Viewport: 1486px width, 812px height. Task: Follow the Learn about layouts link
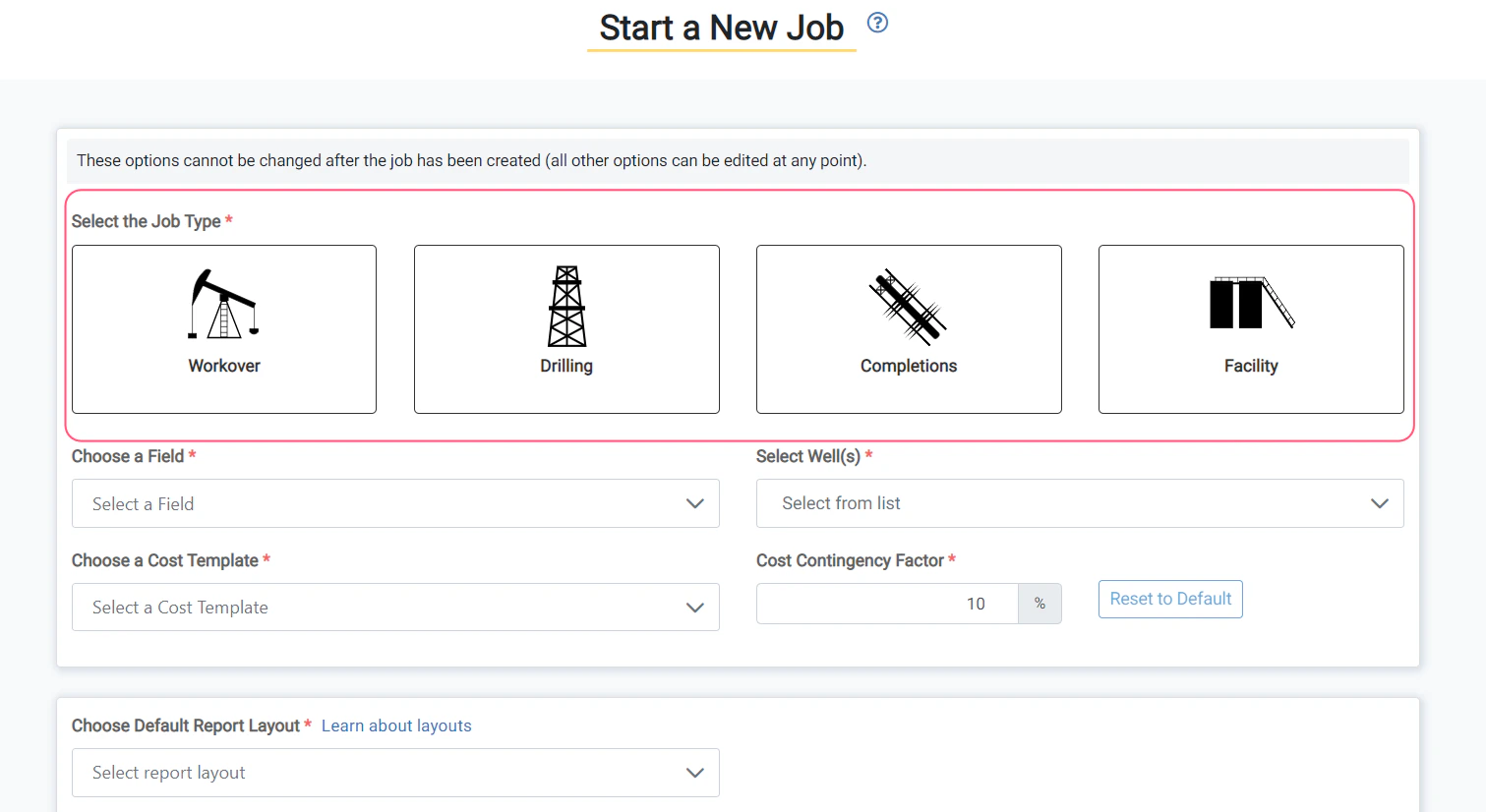click(396, 725)
